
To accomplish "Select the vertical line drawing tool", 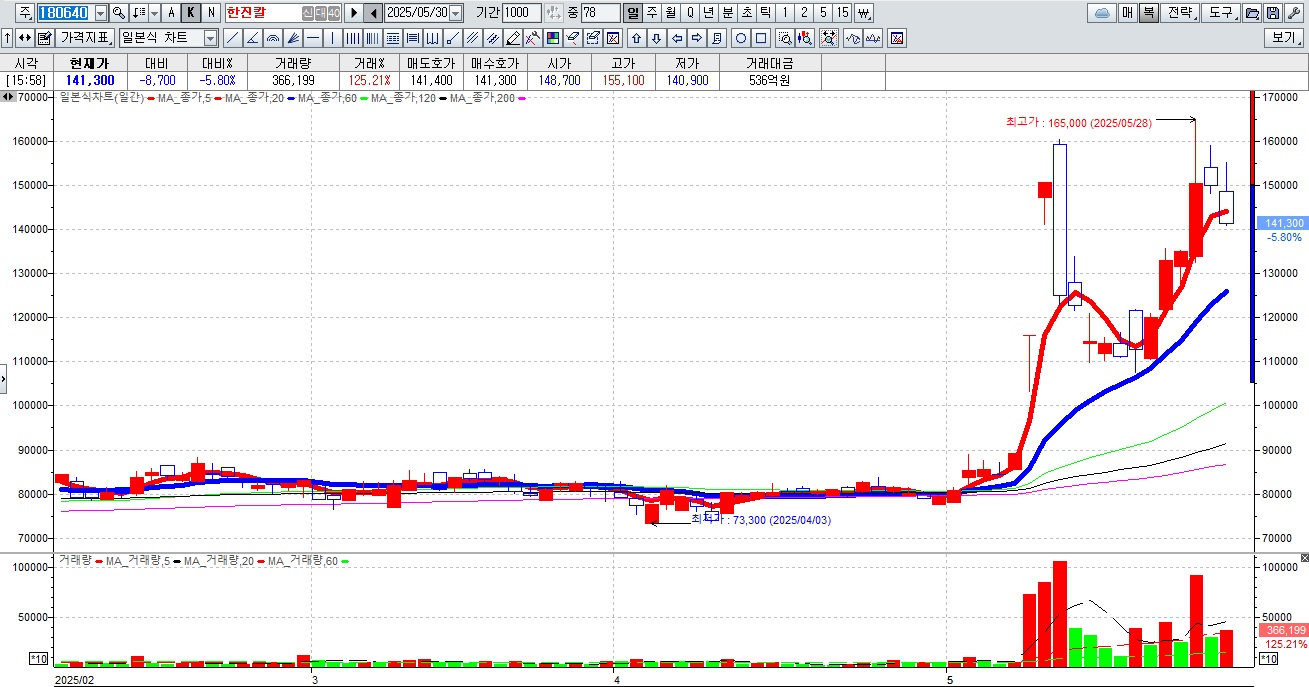I will 332,38.
